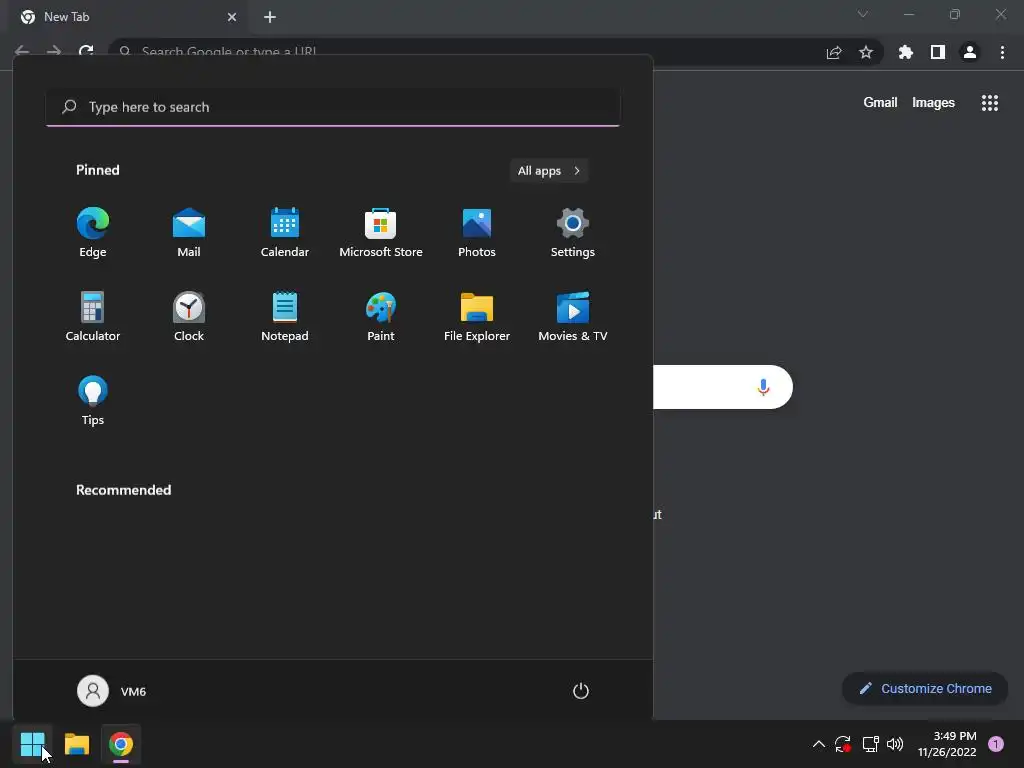The image size is (1024, 768).
Task: Open Chrome three-dot menu
Action: 1002,52
